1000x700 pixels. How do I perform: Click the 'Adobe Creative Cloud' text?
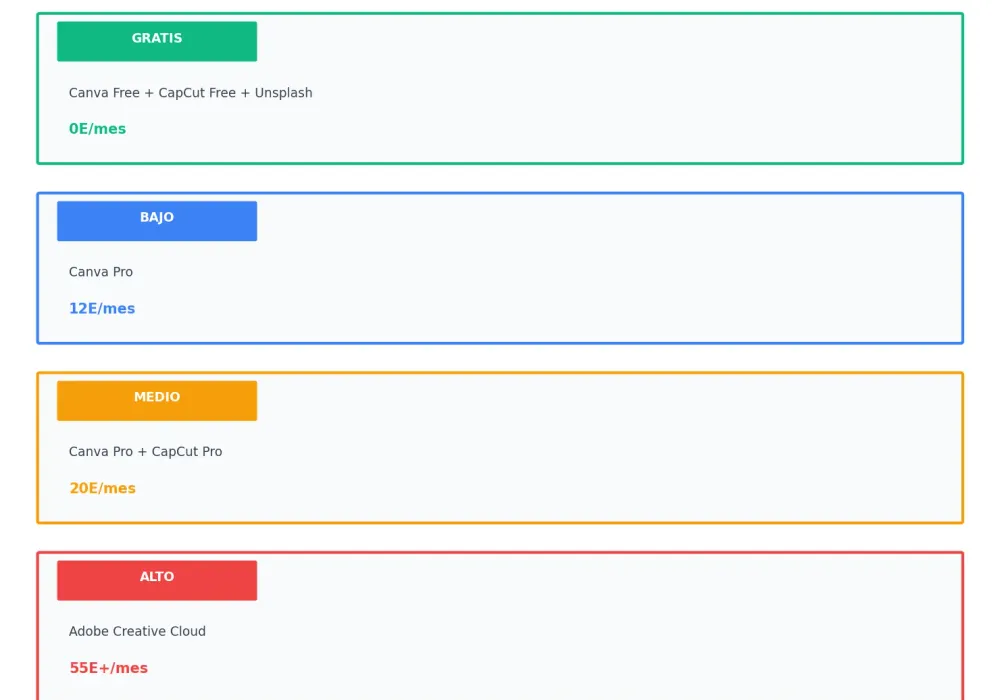pos(137,631)
